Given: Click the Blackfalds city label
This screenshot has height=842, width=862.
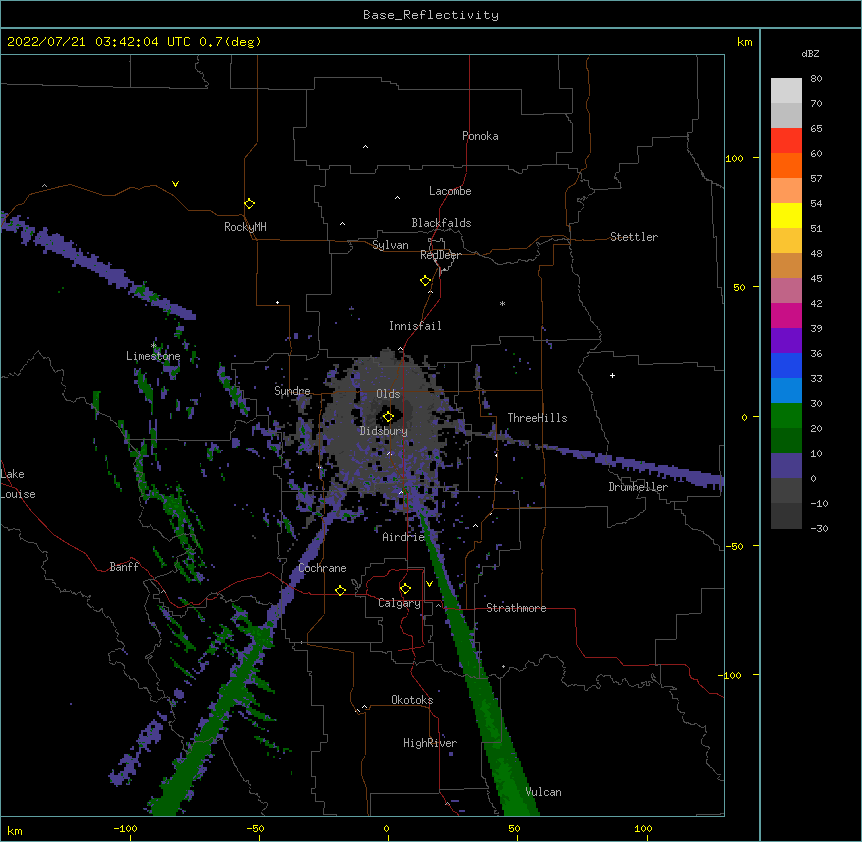Looking at the screenshot, I should 441,223.
